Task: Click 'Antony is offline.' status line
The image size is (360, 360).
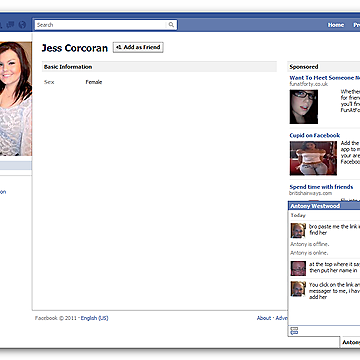Action: (309, 244)
